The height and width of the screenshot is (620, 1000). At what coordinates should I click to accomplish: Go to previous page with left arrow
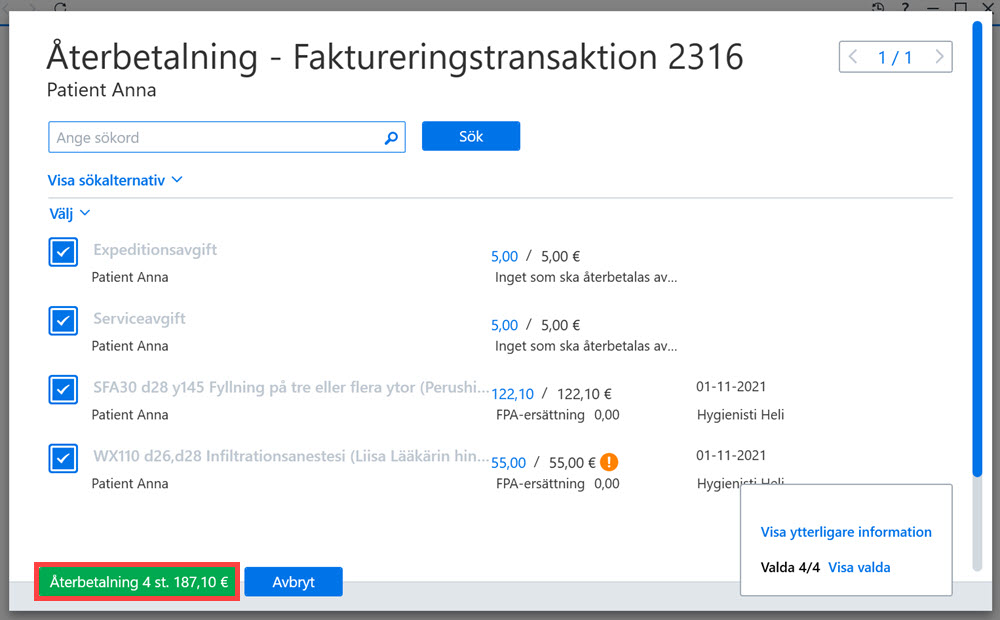(x=853, y=57)
